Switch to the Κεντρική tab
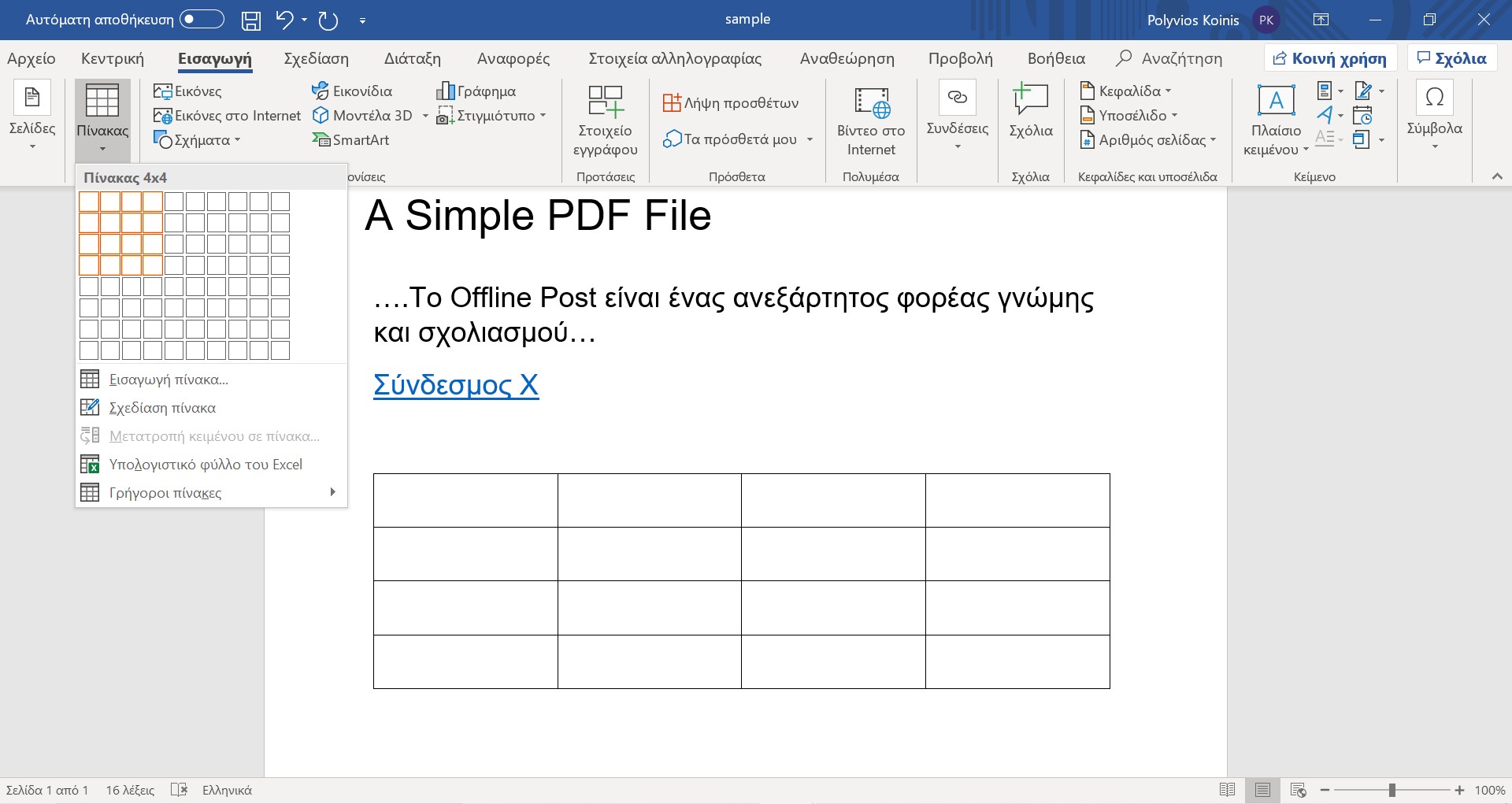This screenshot has width=1512, height=804. click(113, 58)
